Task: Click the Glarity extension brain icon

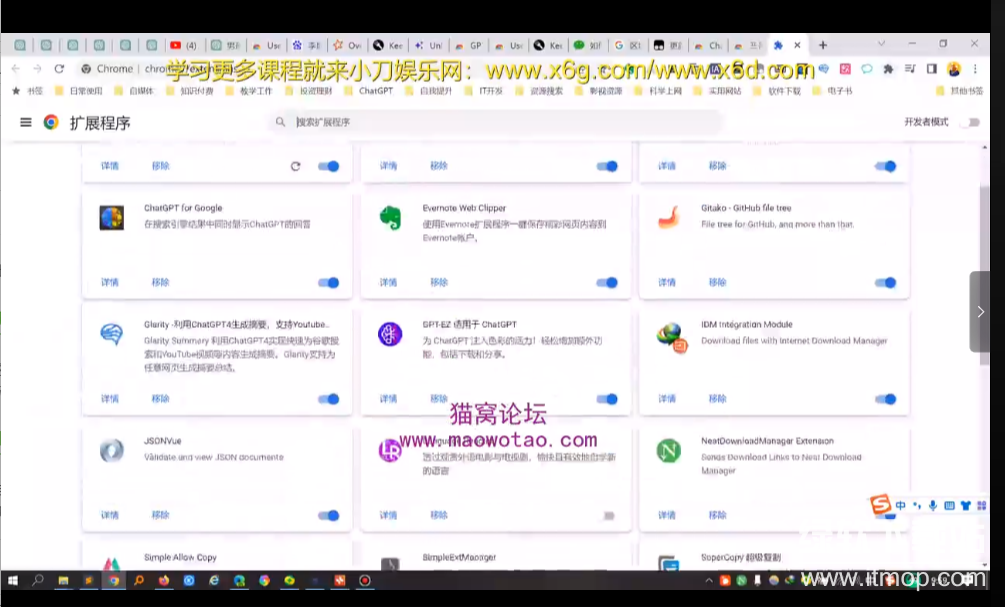Action: 112,334
